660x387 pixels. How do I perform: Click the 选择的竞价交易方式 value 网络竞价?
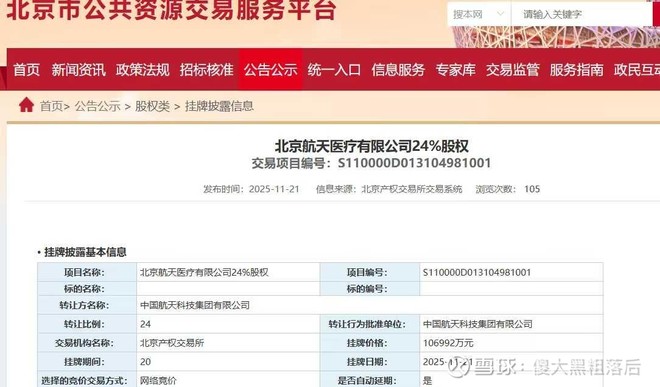coord(158,380)
